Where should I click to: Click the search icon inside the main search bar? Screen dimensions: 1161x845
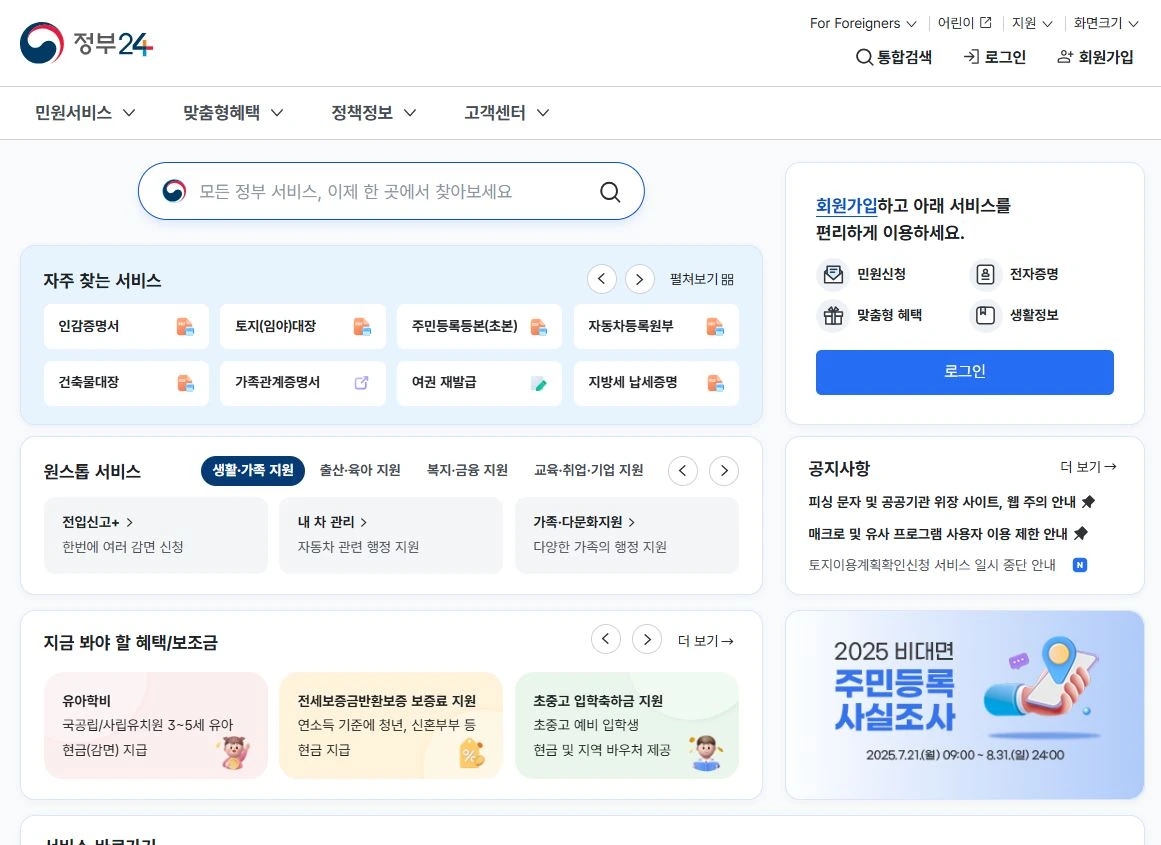[609, 191]
